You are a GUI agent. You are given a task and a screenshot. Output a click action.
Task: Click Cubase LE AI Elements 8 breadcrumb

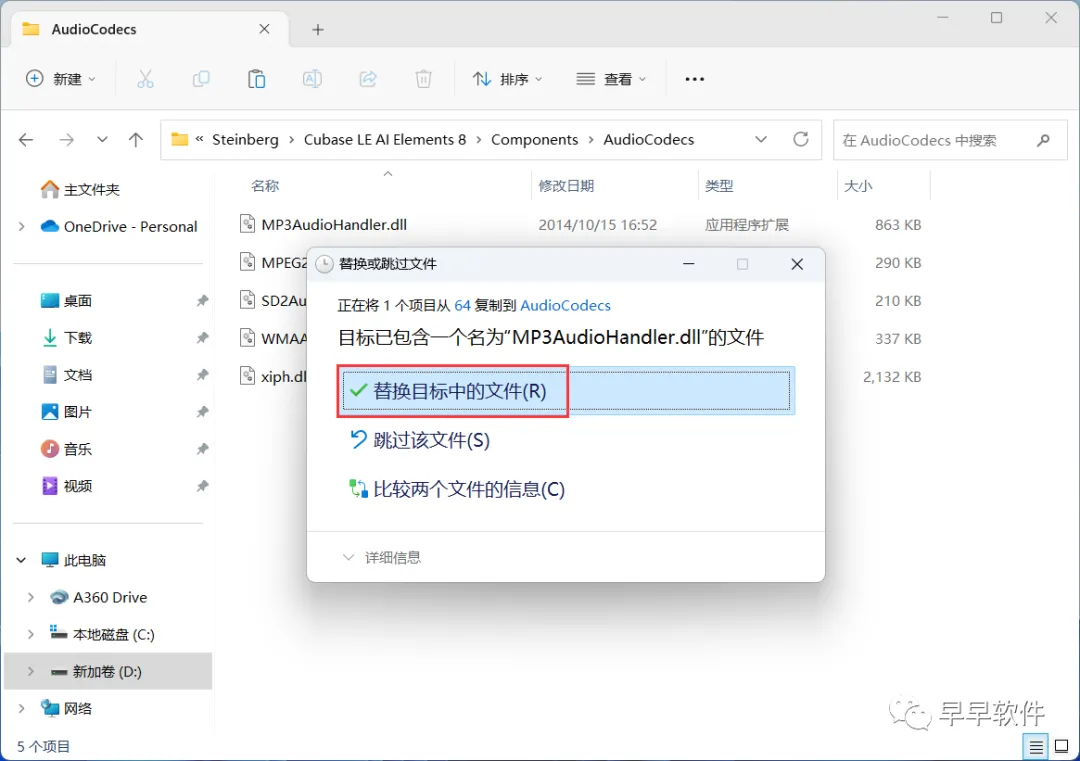tap(385, 140)
